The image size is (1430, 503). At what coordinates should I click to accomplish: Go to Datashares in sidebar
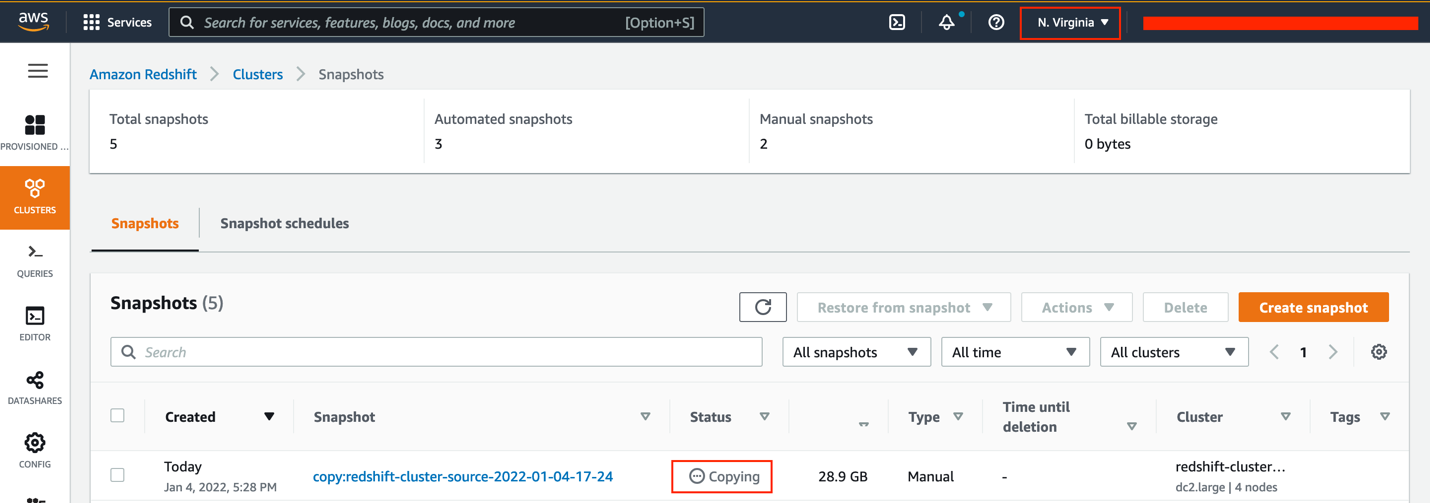35,387
